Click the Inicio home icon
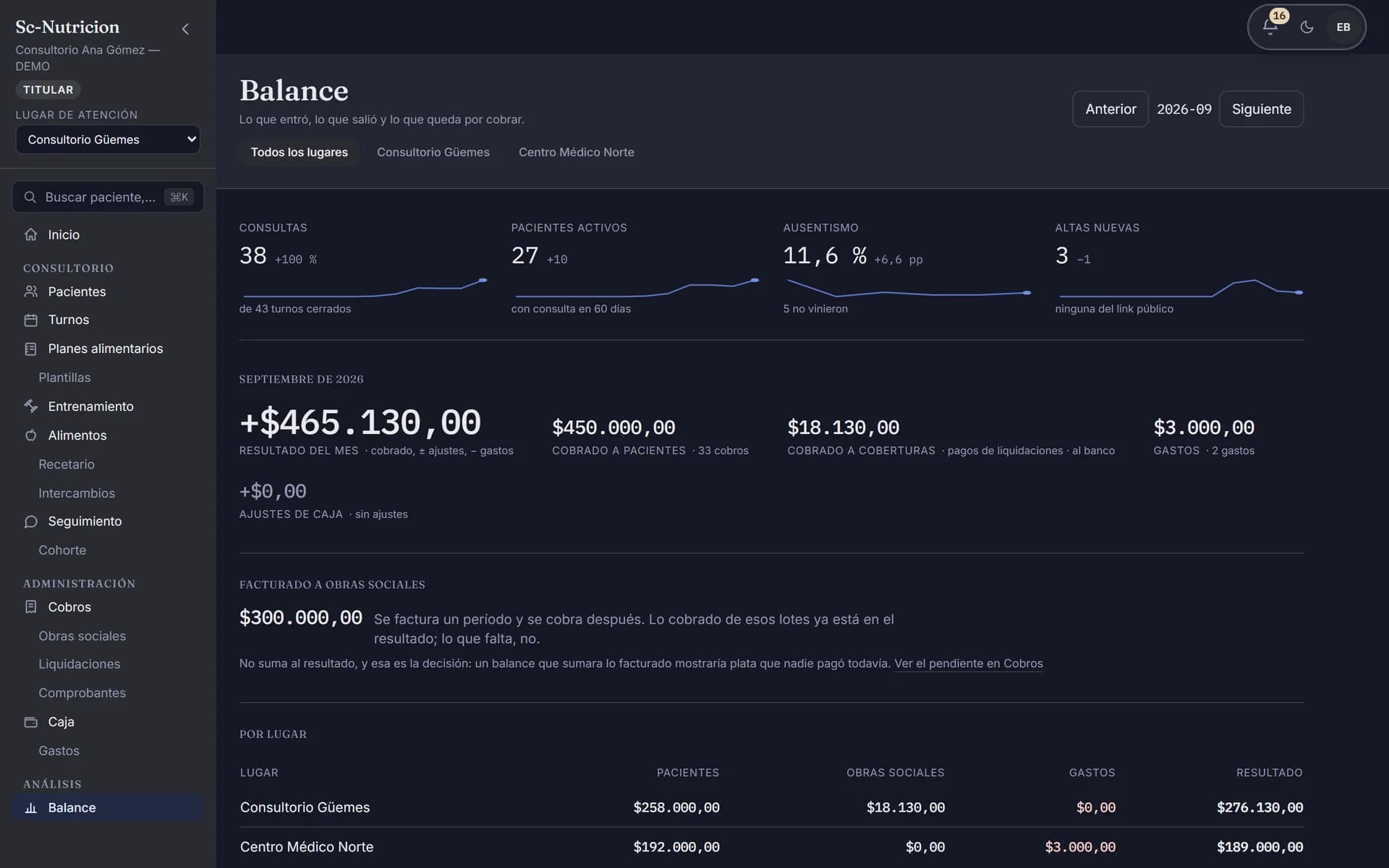This screenshot has width=1389, height=868. [x=30, y=234]
